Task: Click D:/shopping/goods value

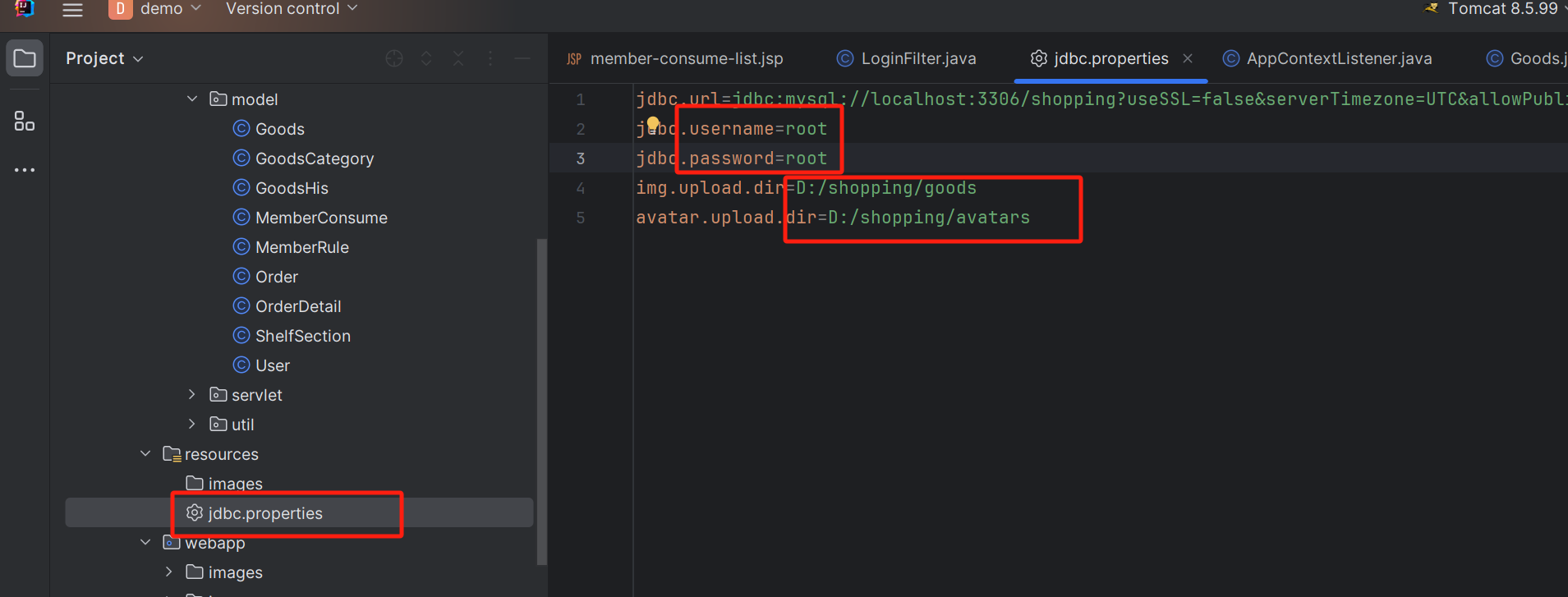Action: [x=886, y=188]
